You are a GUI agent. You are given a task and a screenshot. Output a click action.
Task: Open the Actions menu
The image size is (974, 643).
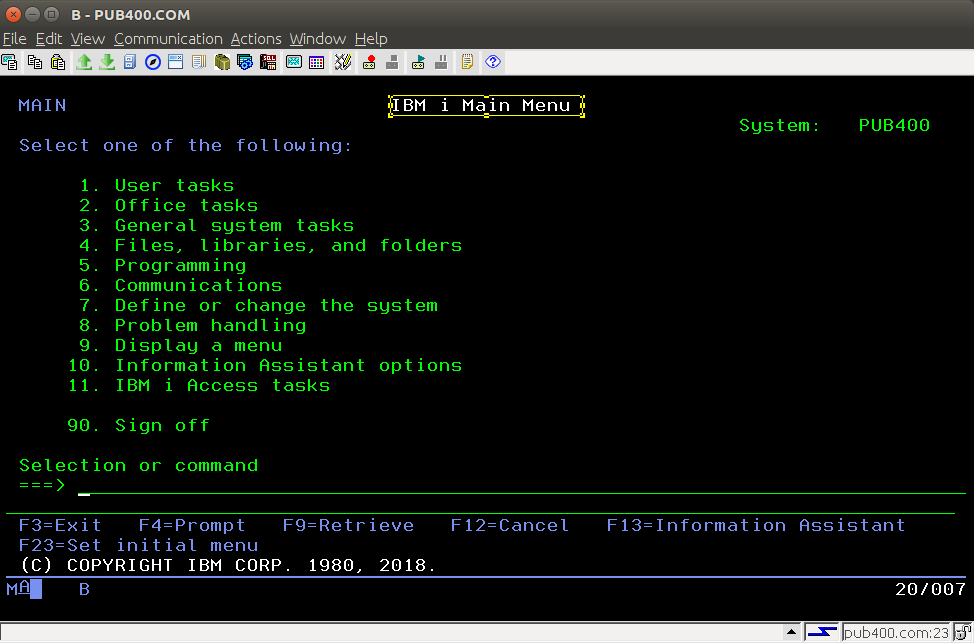256,38
